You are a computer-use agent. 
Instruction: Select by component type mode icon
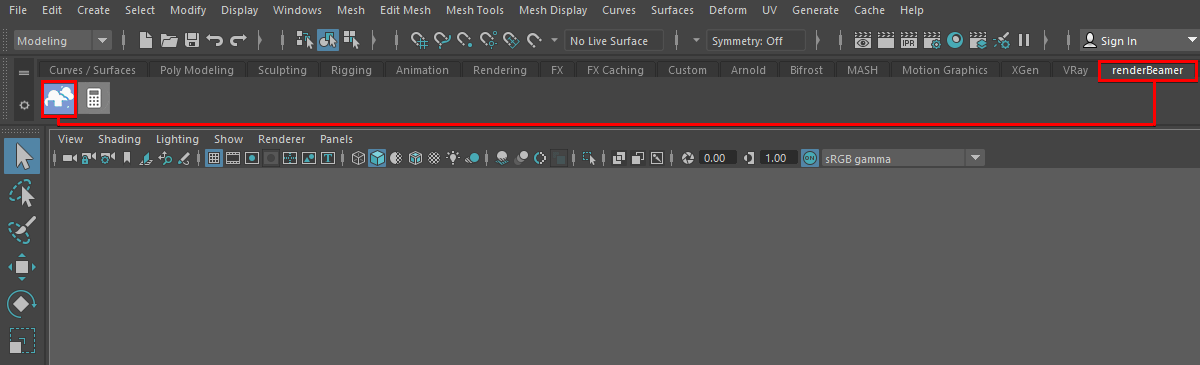coord(351,41)
